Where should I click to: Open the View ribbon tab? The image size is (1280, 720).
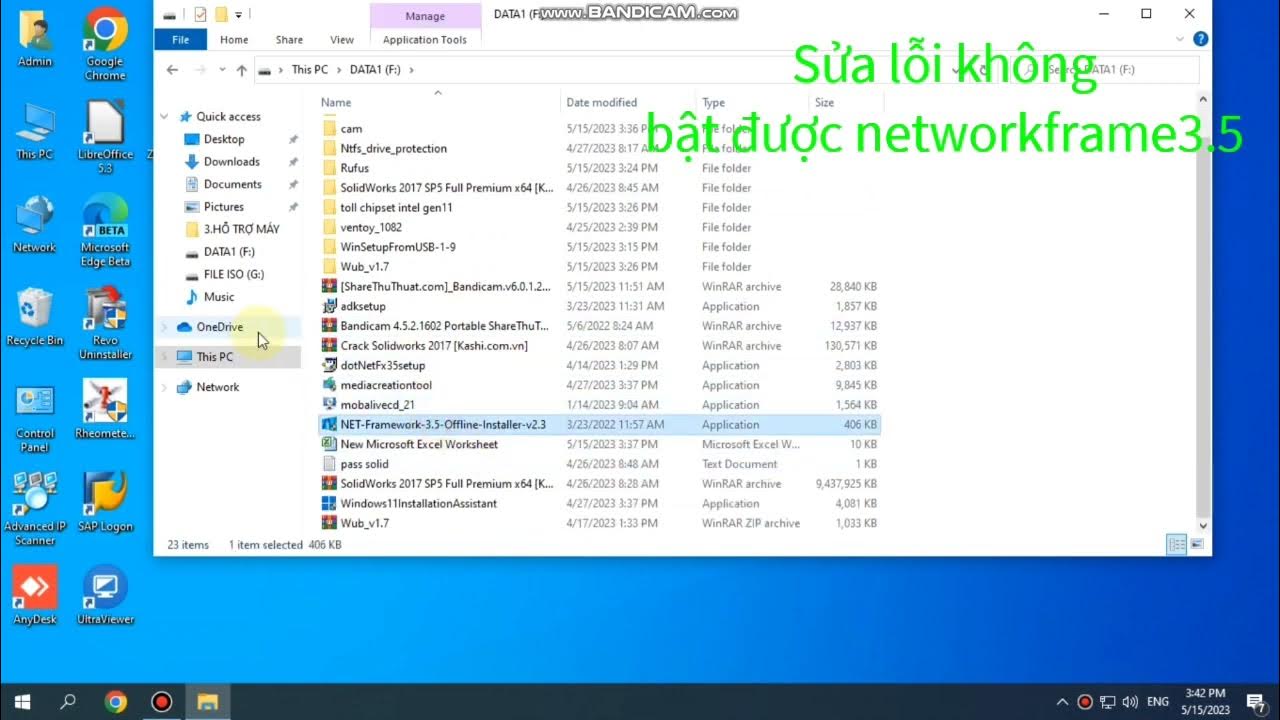pyautogui.click(x=342, y=40)
